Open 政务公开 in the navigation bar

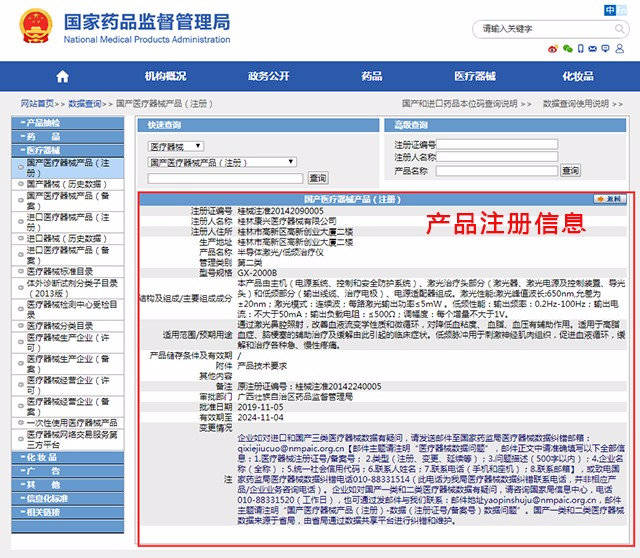pos(268,76)
